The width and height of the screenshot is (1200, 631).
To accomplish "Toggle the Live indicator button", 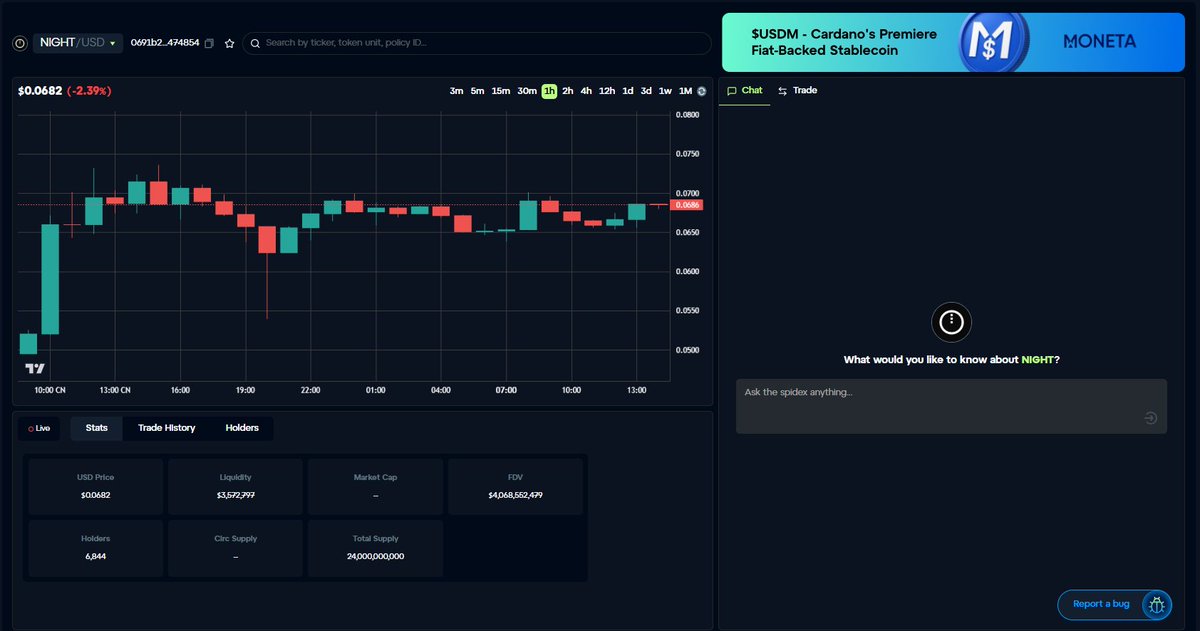I will 39,428.
